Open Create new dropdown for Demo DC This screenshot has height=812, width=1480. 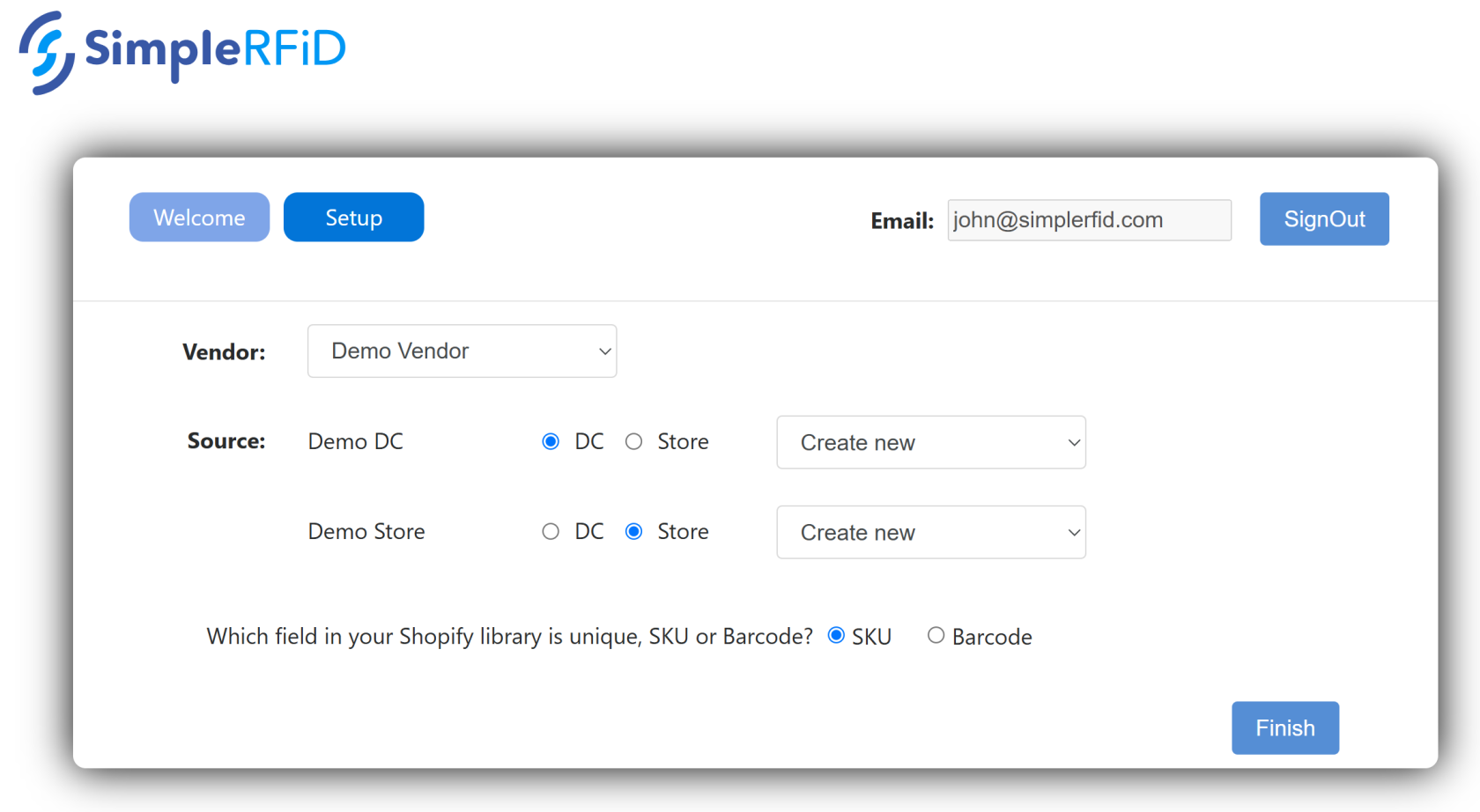click(931, 442)
